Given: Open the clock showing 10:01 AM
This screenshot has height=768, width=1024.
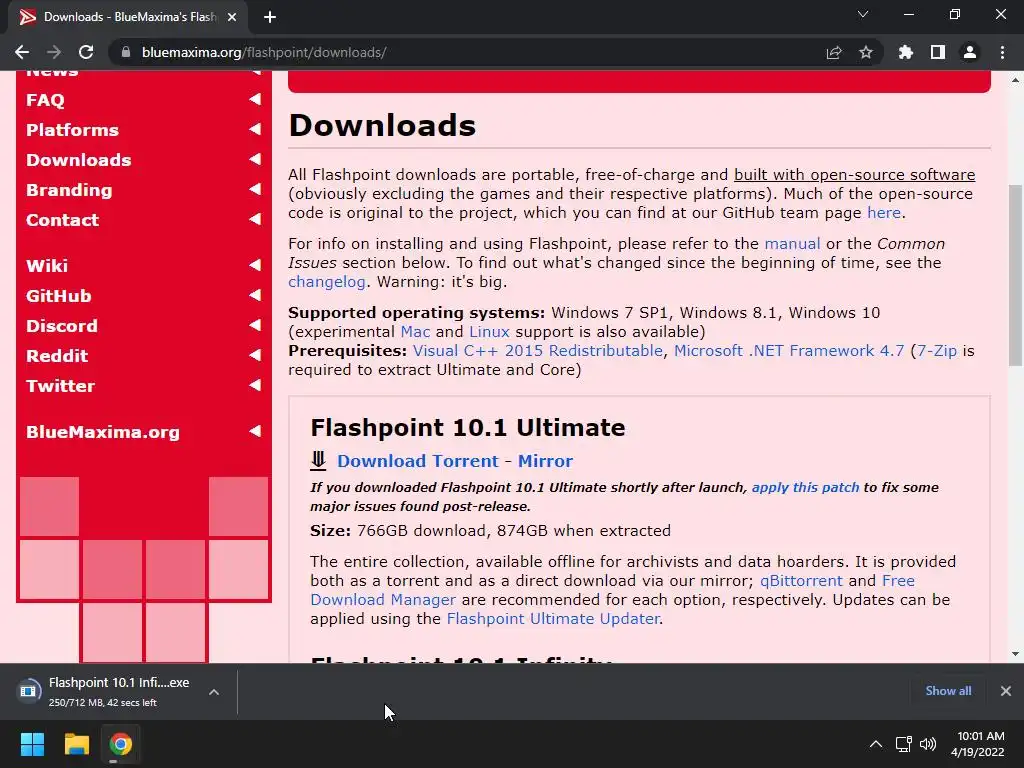Looking at the screenshot, I should [978, 744].
